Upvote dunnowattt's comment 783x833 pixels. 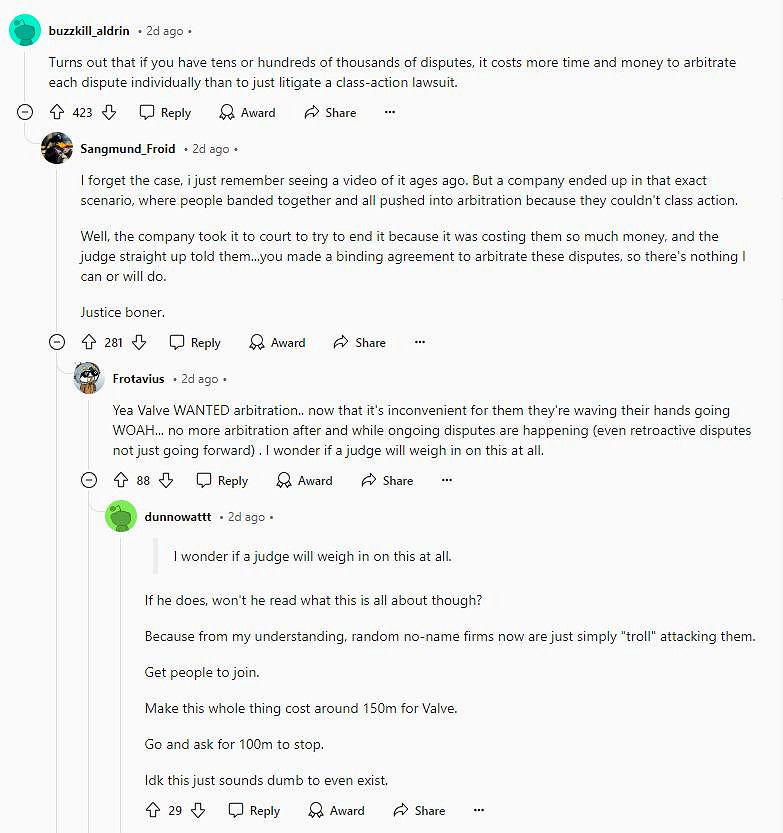152,811
